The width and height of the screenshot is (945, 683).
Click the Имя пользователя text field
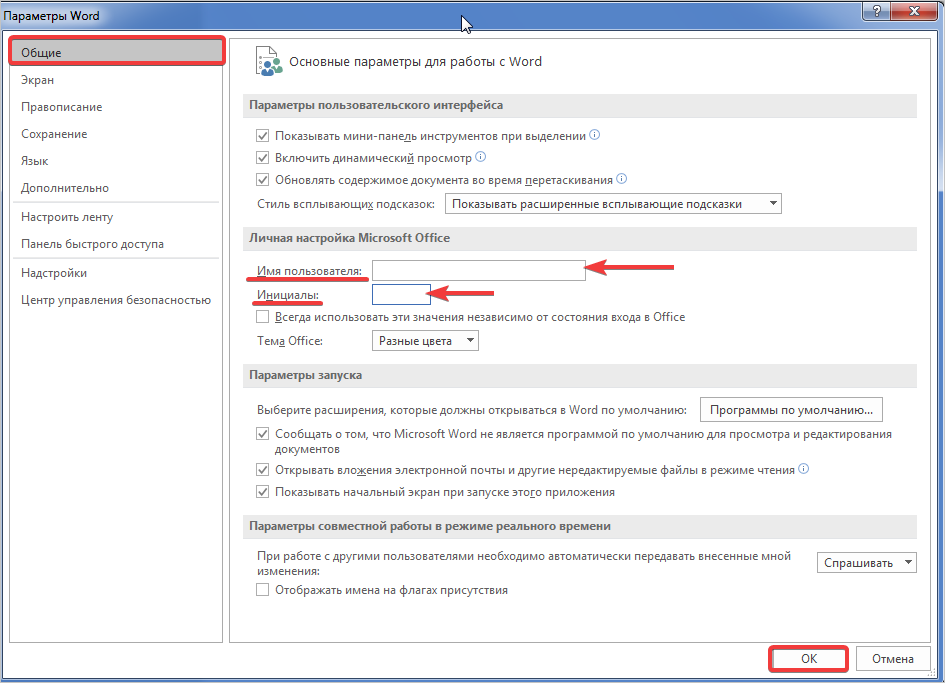pyautogui.click(x=478, y=270)
